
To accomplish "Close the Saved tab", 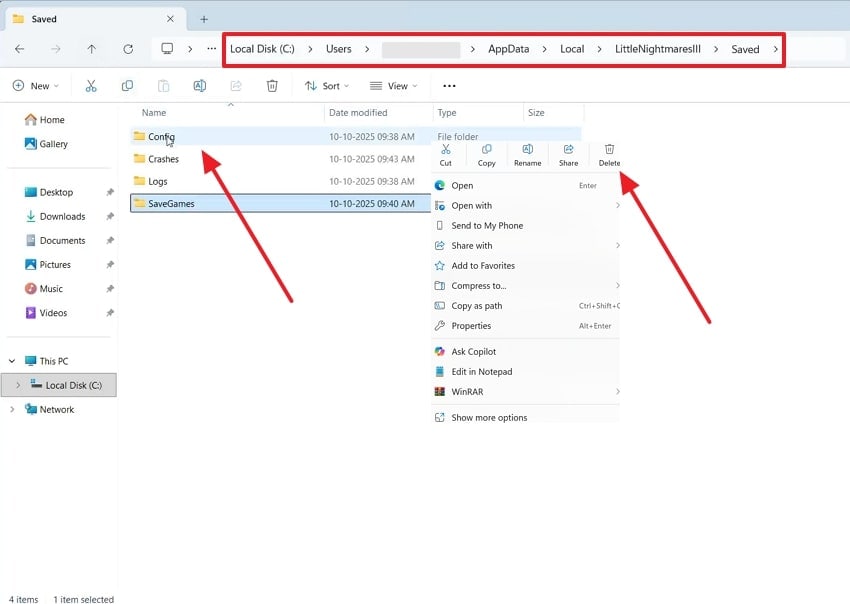I will [x=170, y=19].
